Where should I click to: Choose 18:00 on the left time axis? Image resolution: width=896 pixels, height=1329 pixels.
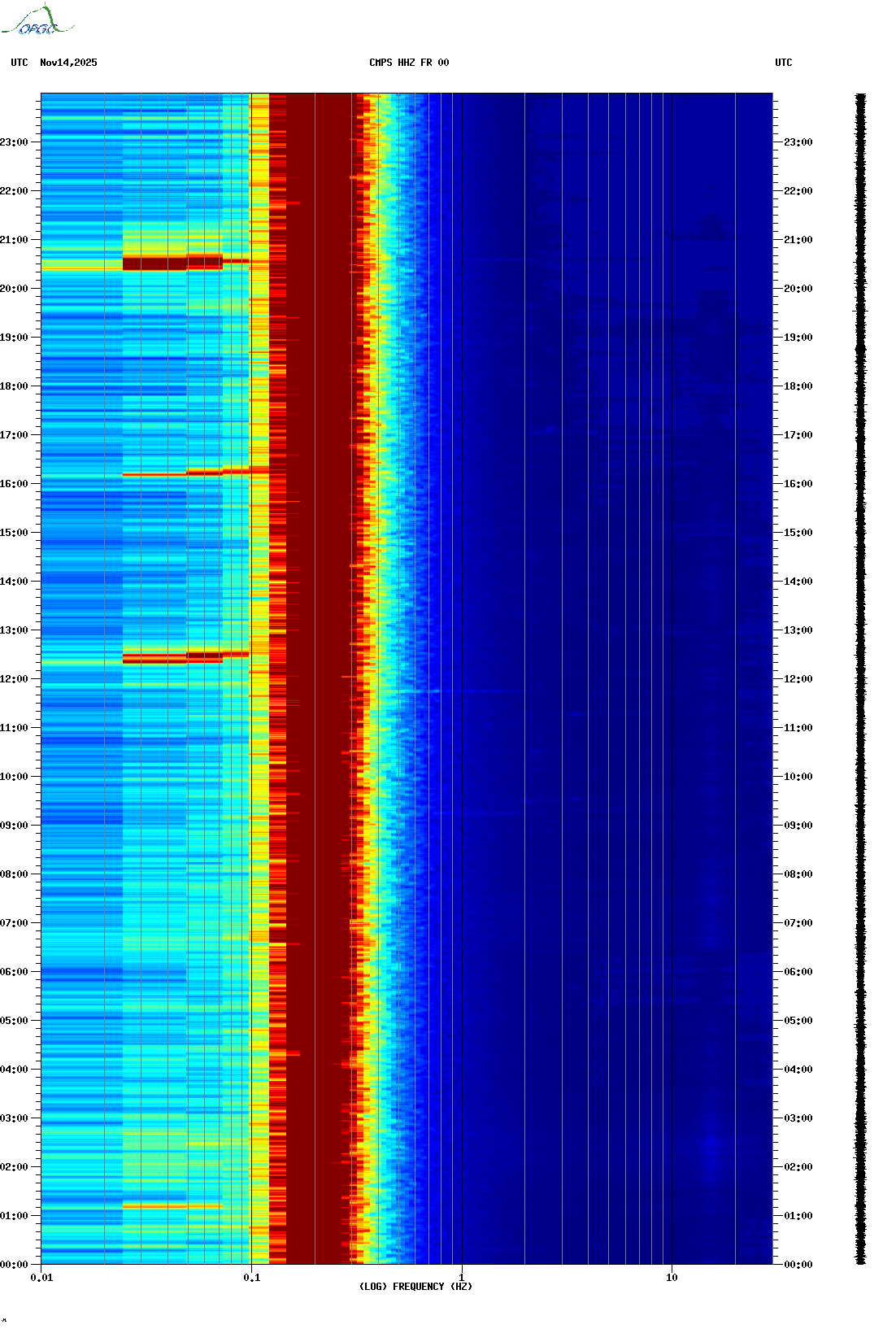tap(15, 386)
